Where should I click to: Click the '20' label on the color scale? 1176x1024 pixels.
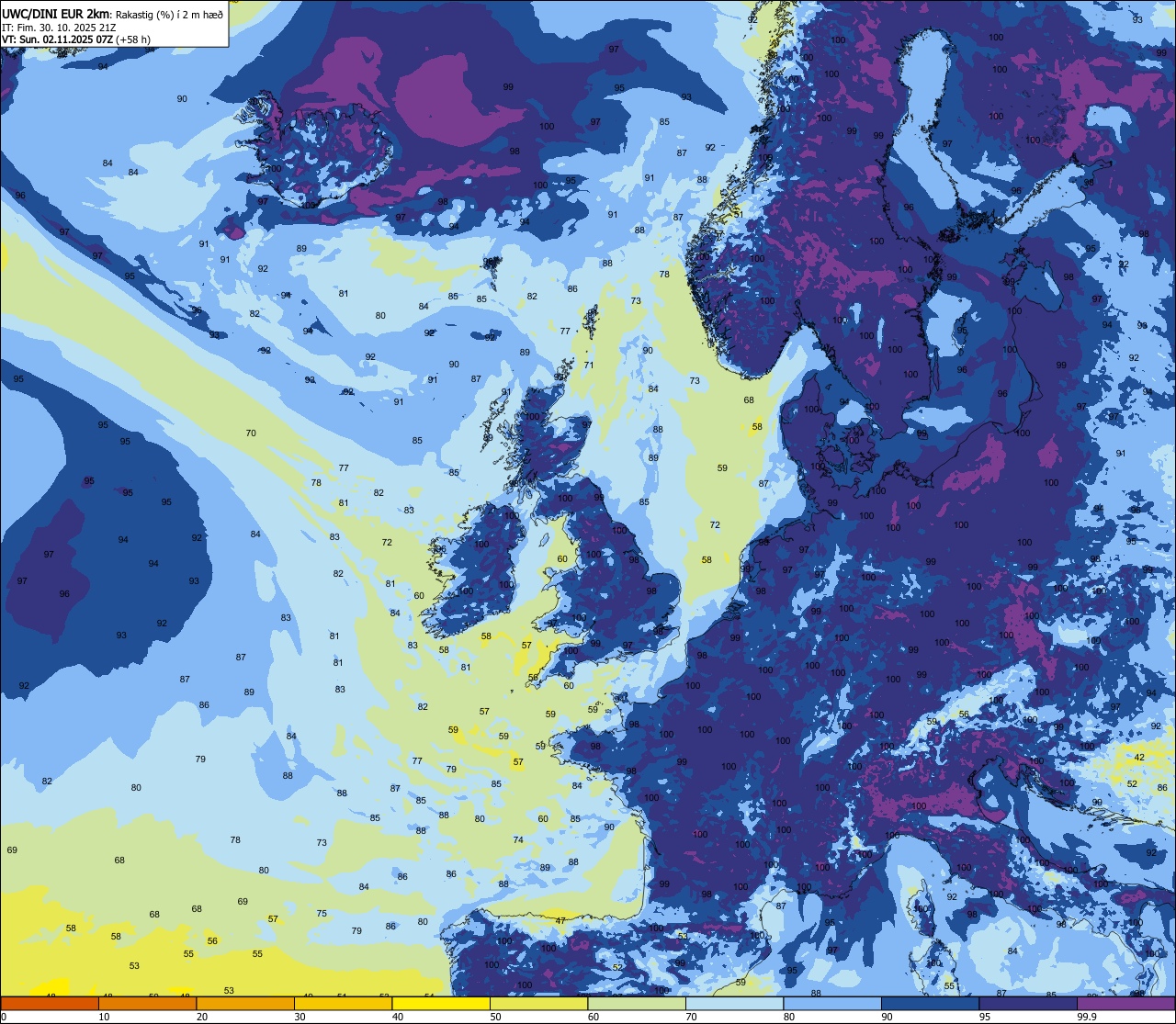tap(201, 1017)
